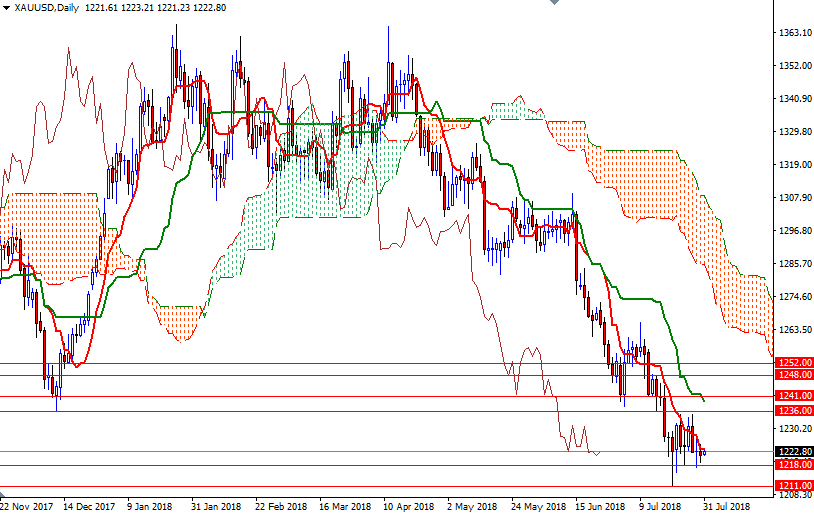Select the red 1252.00 price level label

click(x=794, y=363)
